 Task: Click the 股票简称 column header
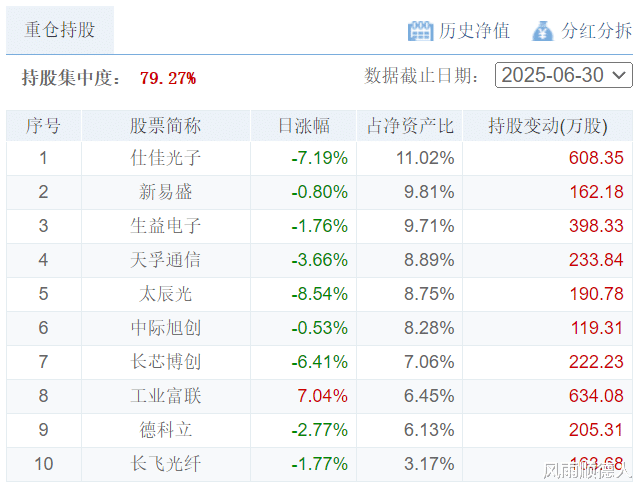click(166, 126)
